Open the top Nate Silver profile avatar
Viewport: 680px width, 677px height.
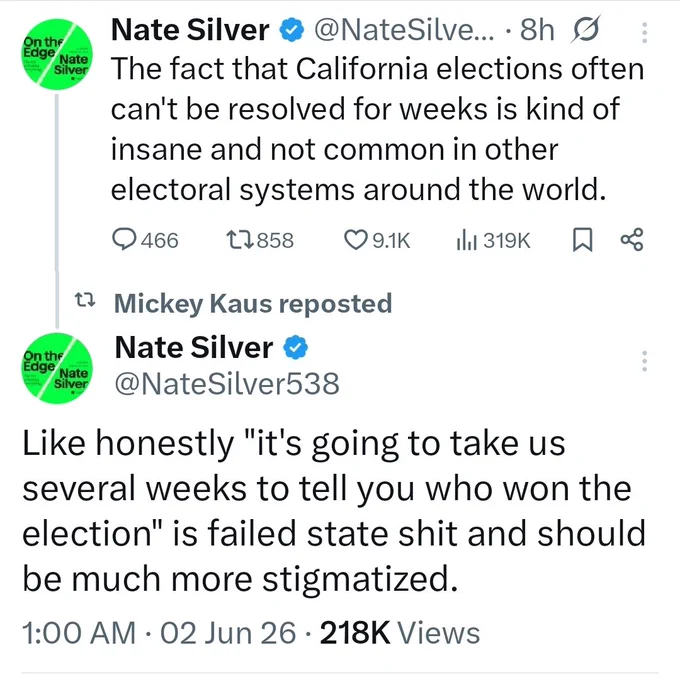(x=57, y=54)
